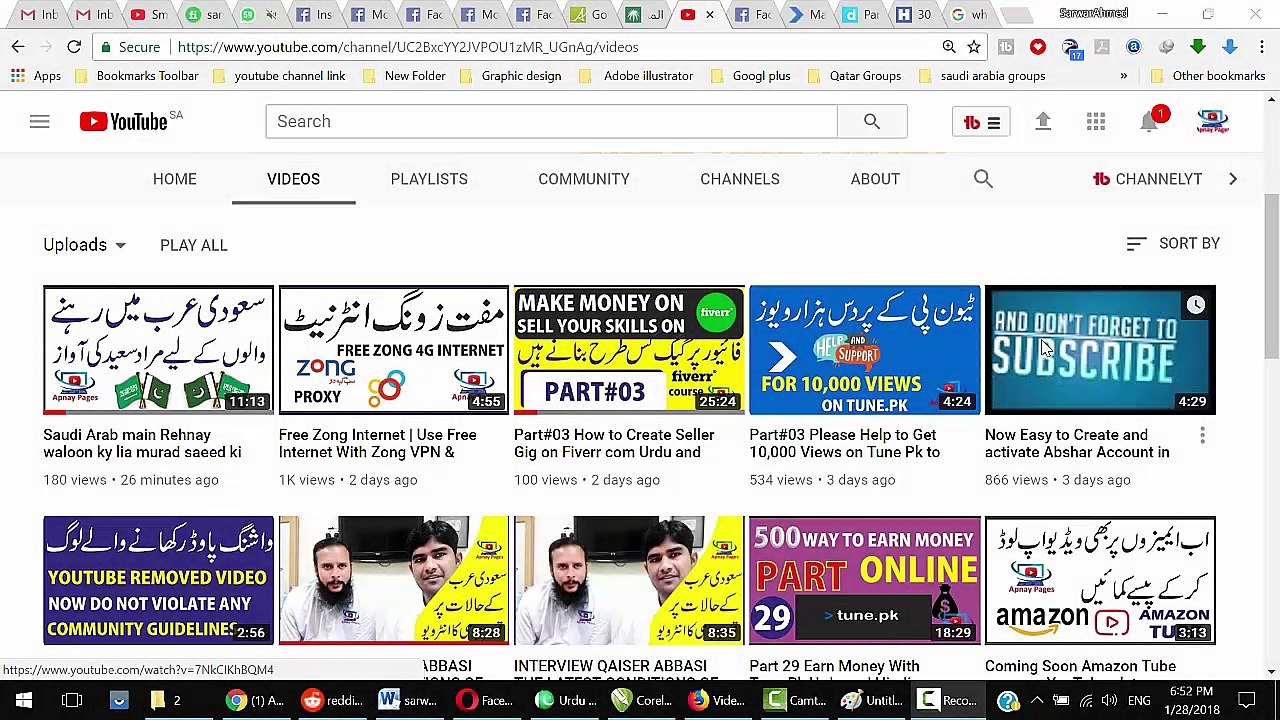The width and height of the screenshot is (1280, 720).
Task: Open the Bookmarks Toolbar folder
Action: coord(135,76)
